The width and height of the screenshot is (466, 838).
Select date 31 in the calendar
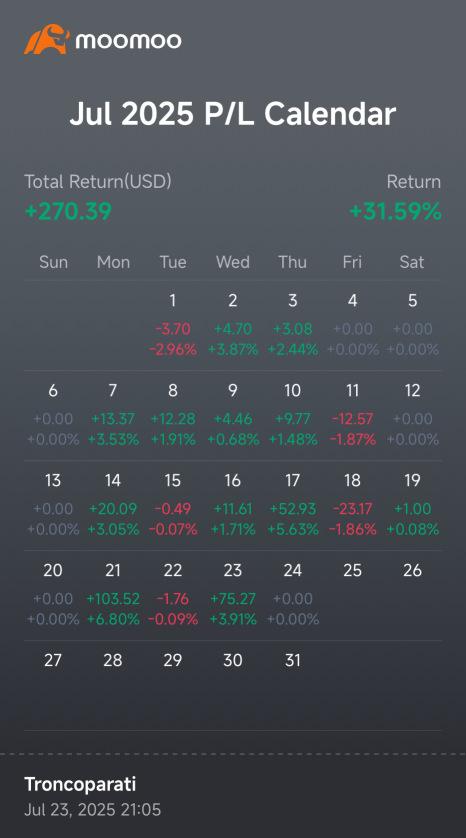click(292, 661)
